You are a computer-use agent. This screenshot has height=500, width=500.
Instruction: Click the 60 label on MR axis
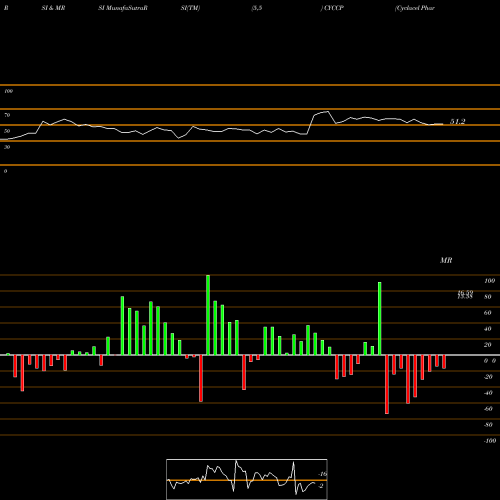tap(488, 313)
